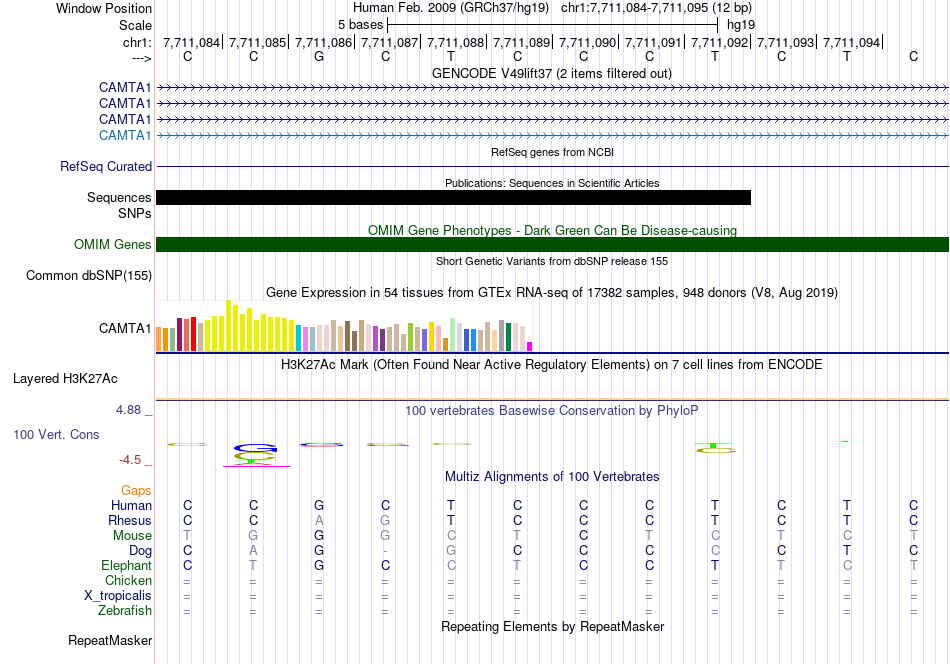Open Repeating Elements by RepeatMasker title
The height and width of the screenshot is (664, 950).
(x=552, y=626)
